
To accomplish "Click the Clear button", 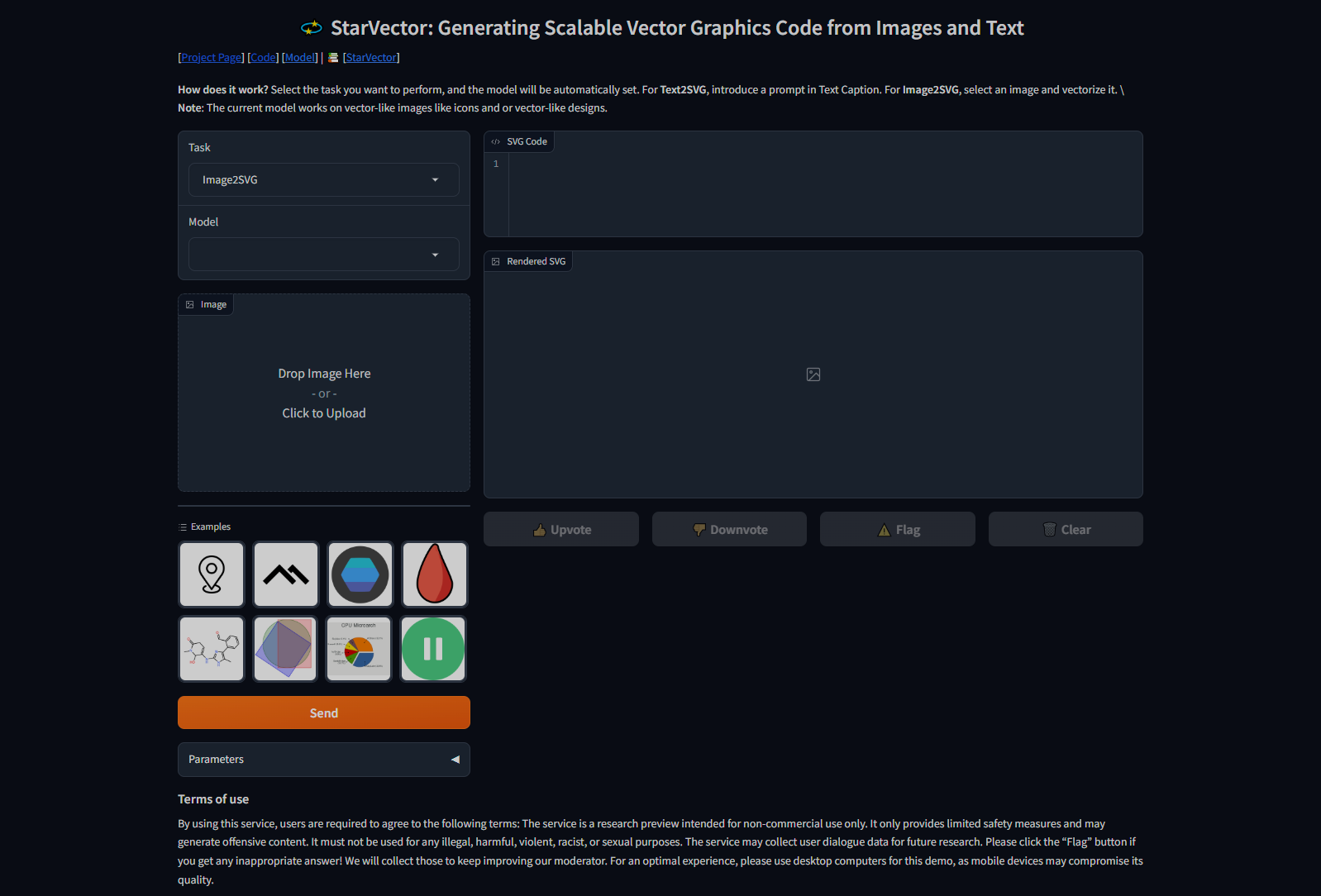I will (1066, 529).
